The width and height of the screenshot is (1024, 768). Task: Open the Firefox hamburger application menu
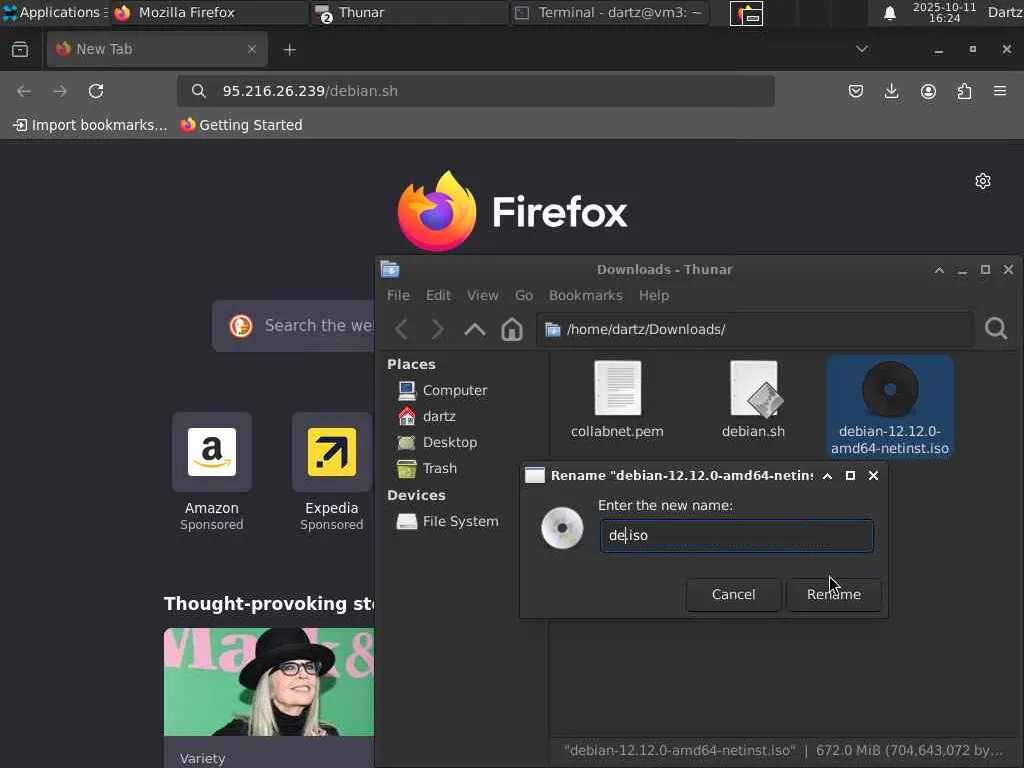click(x=1000, y=91)
